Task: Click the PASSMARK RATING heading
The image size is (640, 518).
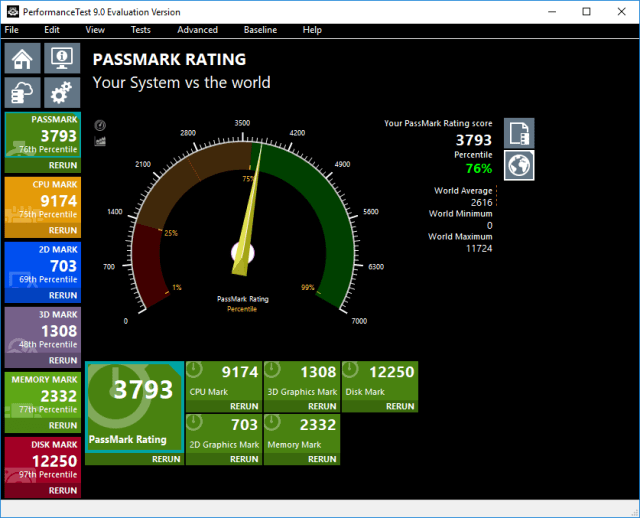Action: (169, 60)
